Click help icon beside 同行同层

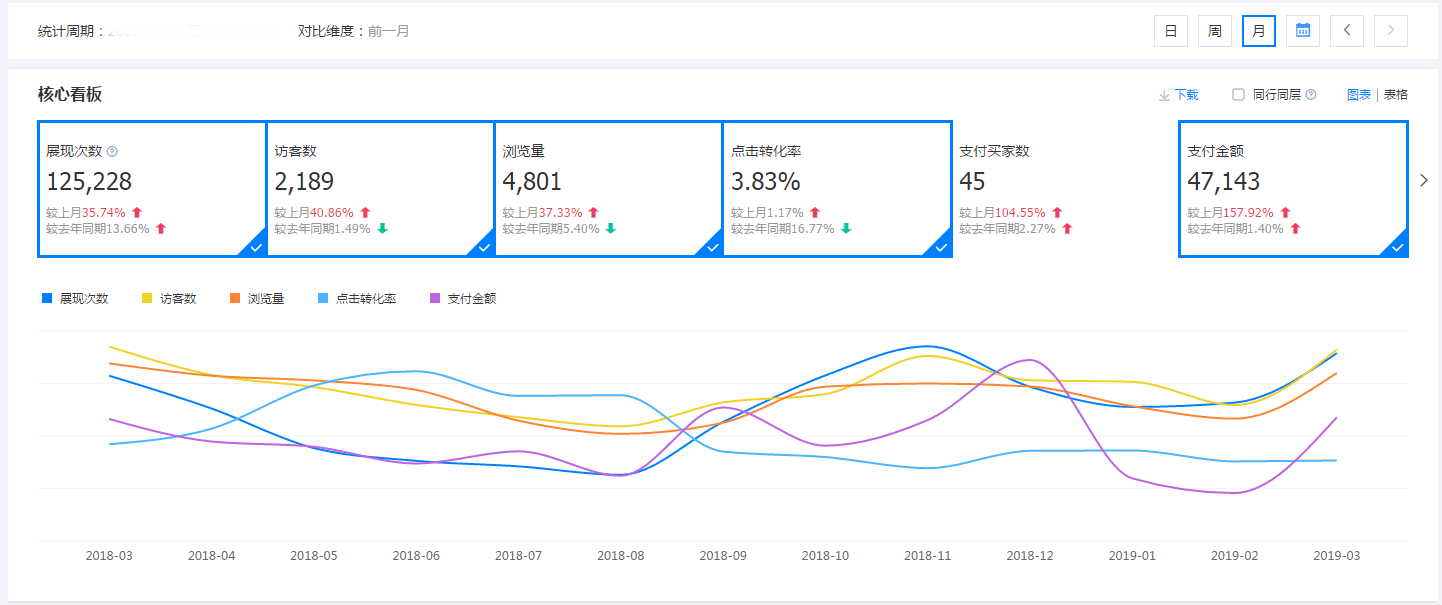(x=1311, y=95)
